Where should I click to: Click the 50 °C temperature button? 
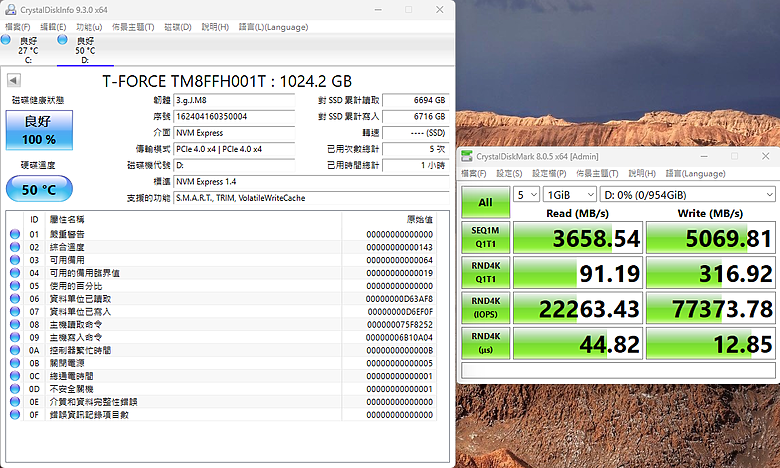pyautogui.click(x=39, y=189)
